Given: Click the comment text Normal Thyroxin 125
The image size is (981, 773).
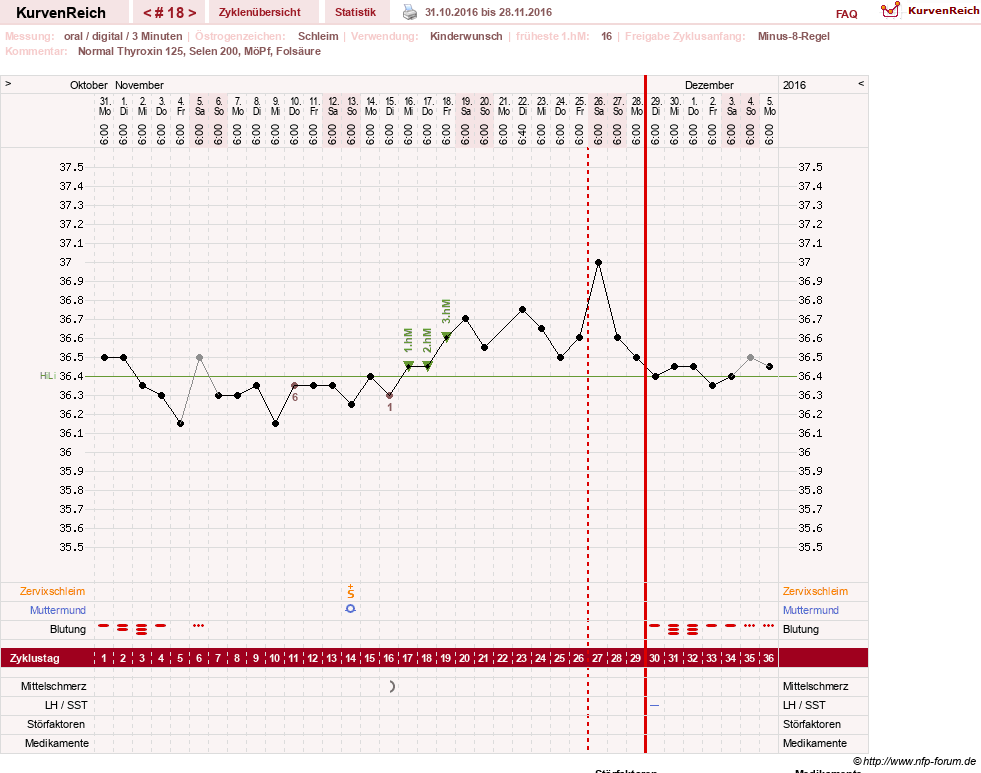Looking at the screenshot, I should 131,51.
